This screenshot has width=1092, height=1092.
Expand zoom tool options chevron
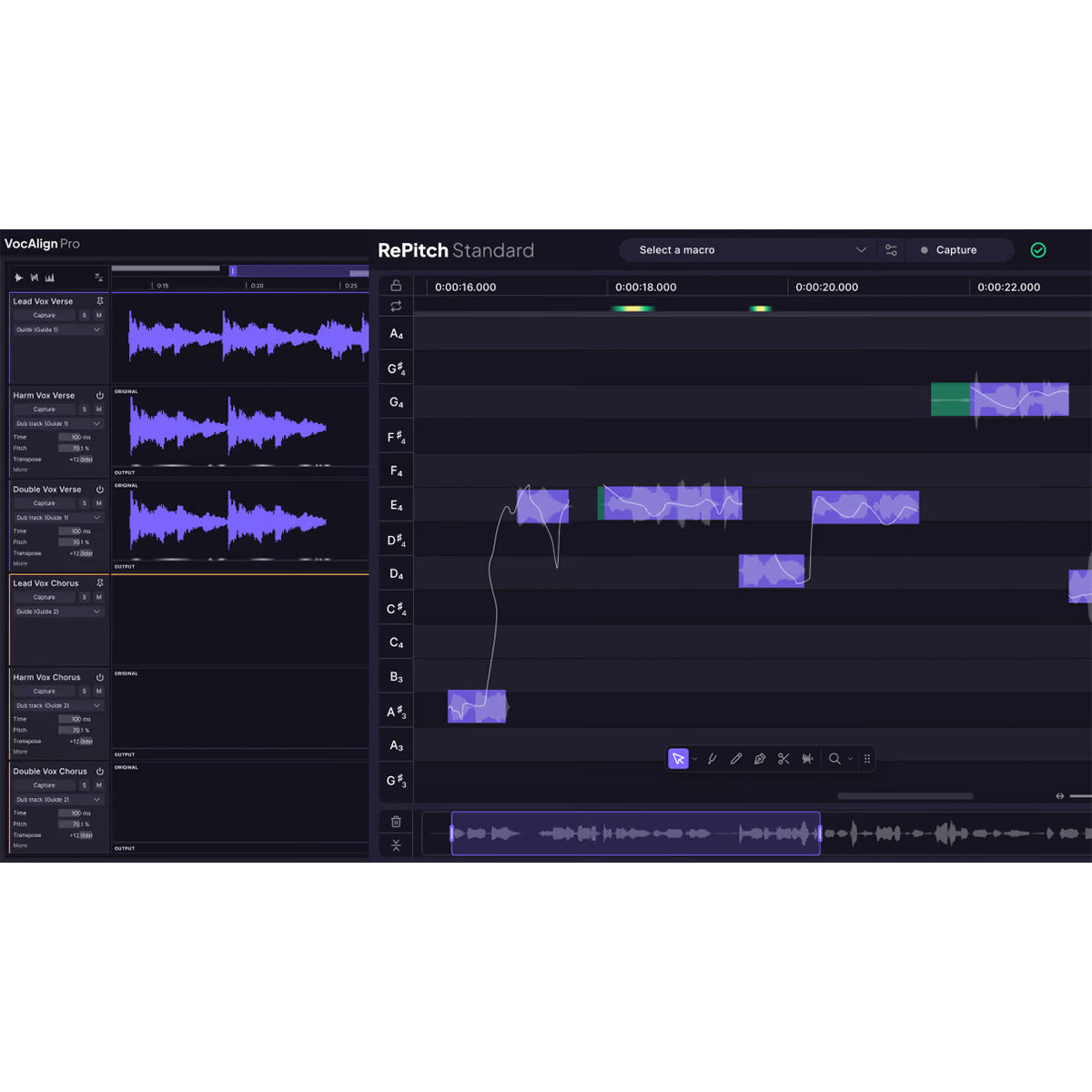[851, 759]
